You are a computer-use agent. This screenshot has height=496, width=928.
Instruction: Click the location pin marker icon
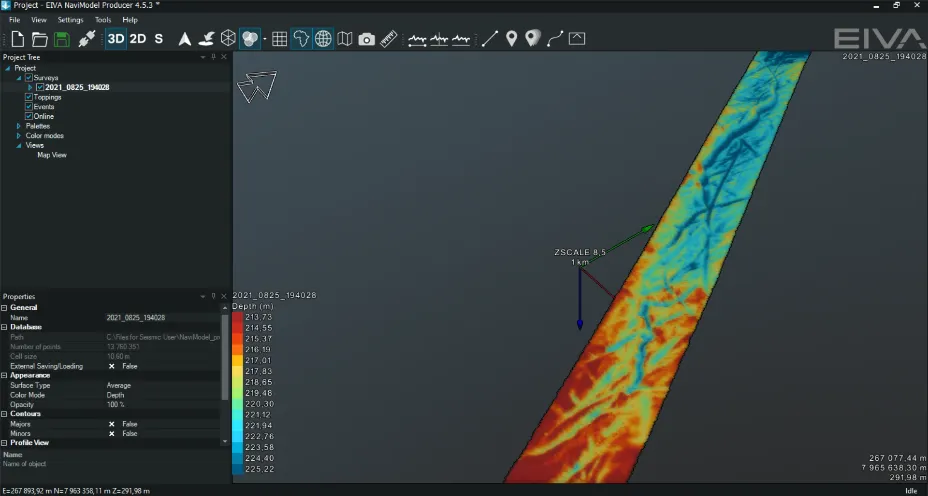[511, 39]
